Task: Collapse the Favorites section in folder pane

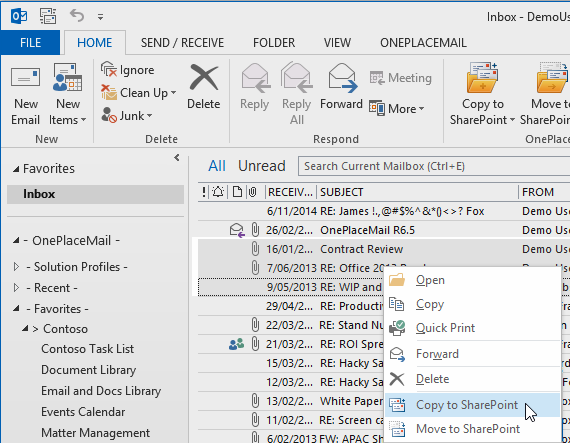Action: [x=16, y=169]
